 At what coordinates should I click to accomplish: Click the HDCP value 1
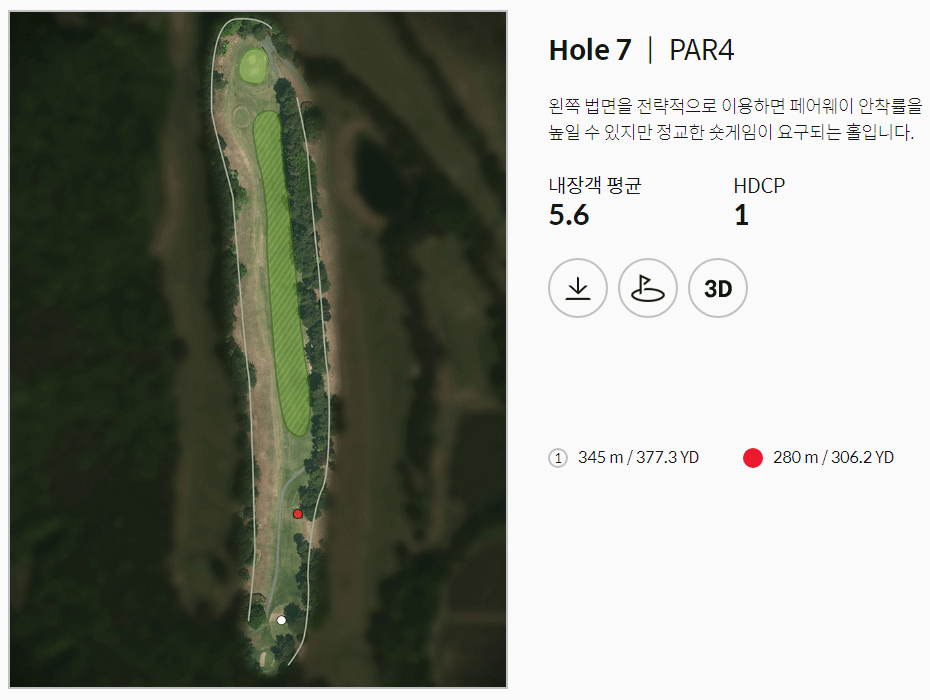[x=741, y=215]
